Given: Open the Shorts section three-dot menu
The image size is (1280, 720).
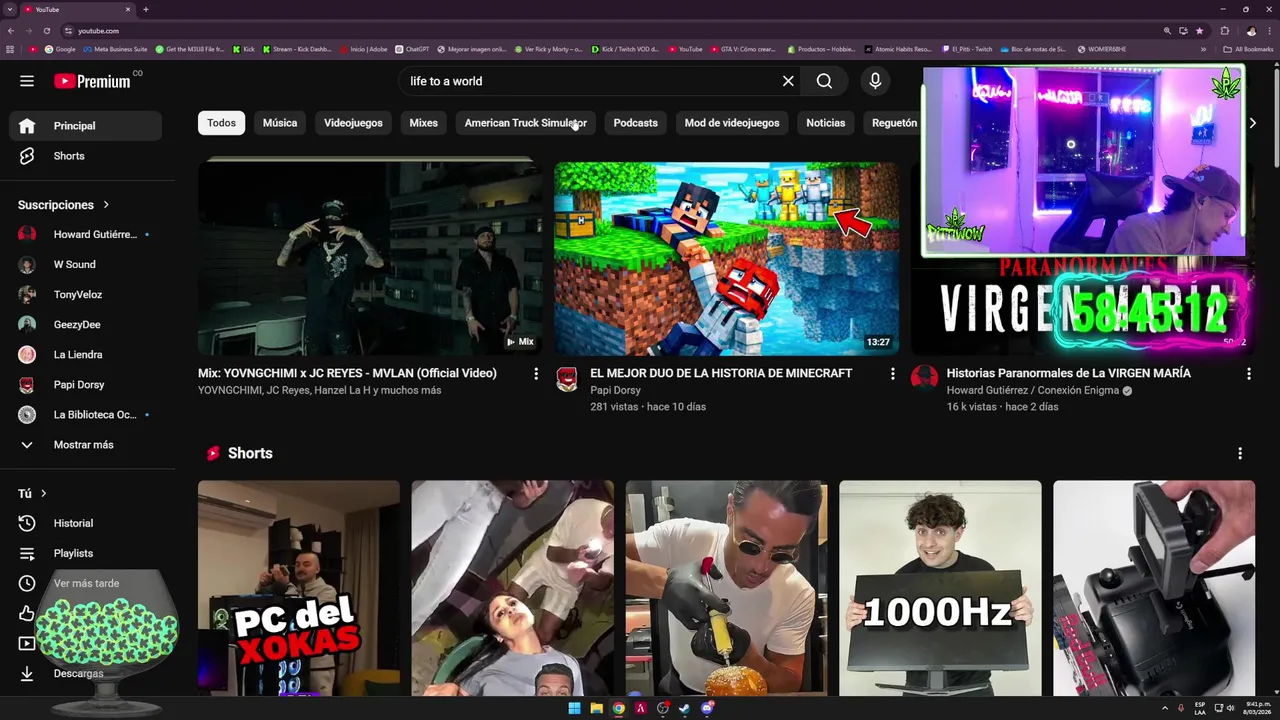Looking at the screenshot, I should point(1240,453).
